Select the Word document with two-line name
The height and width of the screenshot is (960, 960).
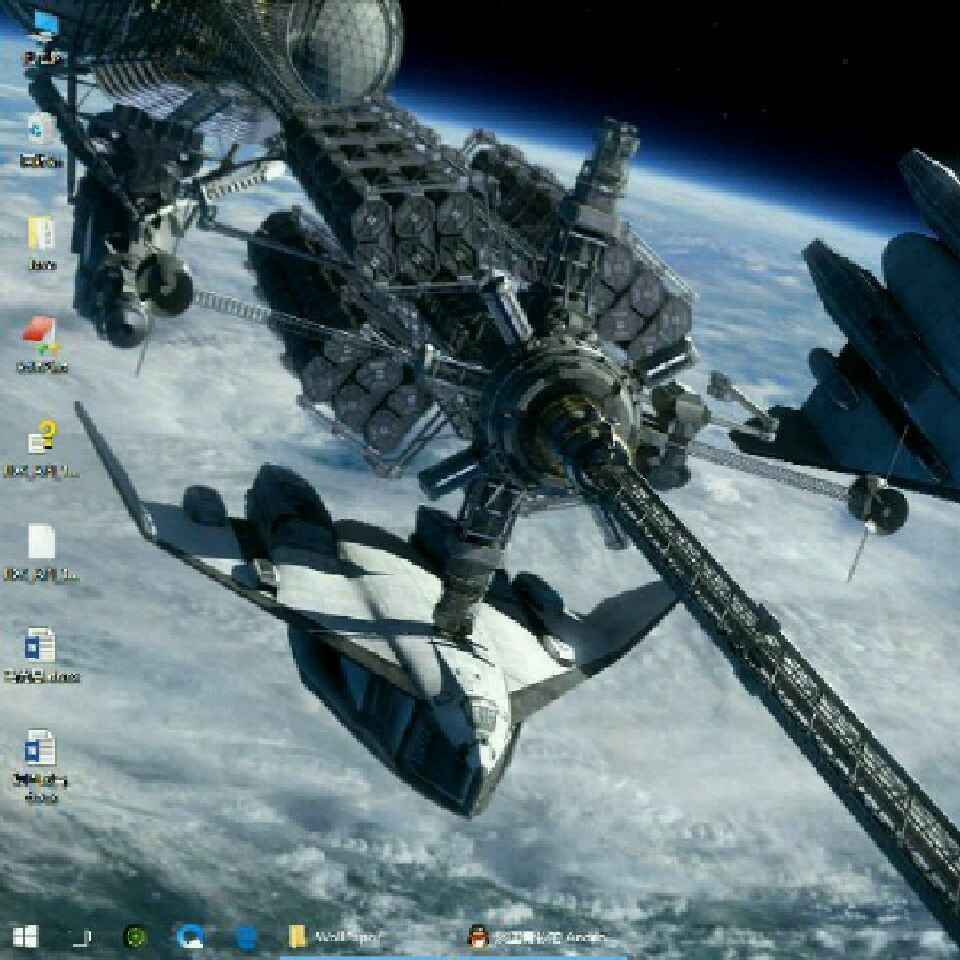coord(42,765)
